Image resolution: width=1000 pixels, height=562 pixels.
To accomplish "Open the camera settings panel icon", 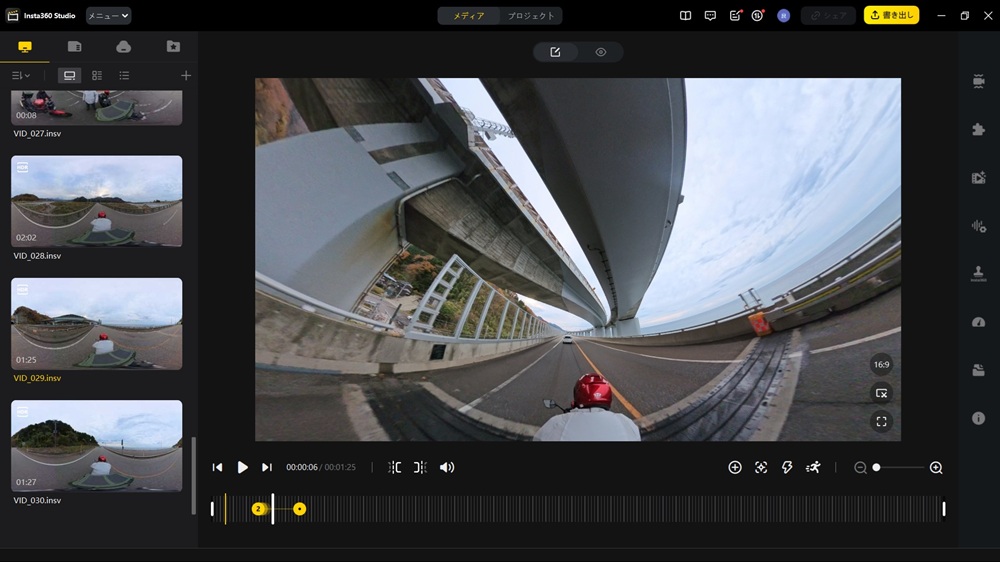I will tap(978, 82).
